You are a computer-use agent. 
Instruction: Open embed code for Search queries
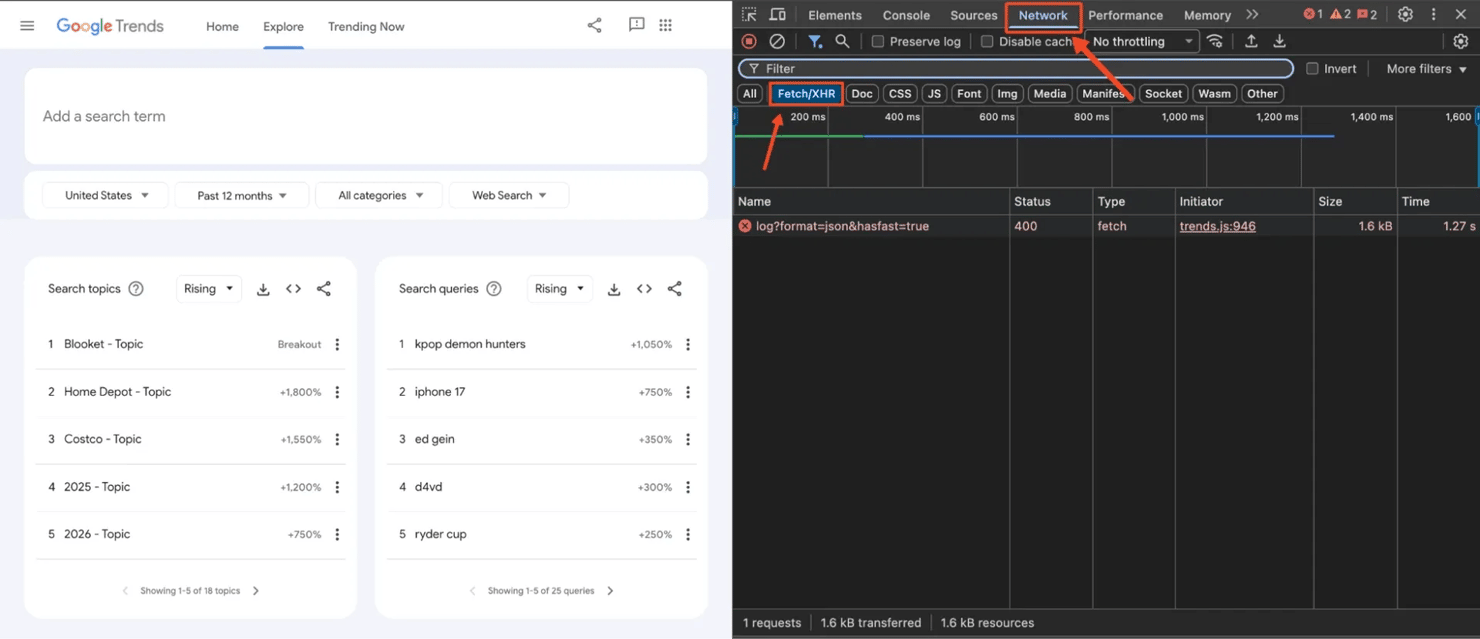[x=644, y=289]
